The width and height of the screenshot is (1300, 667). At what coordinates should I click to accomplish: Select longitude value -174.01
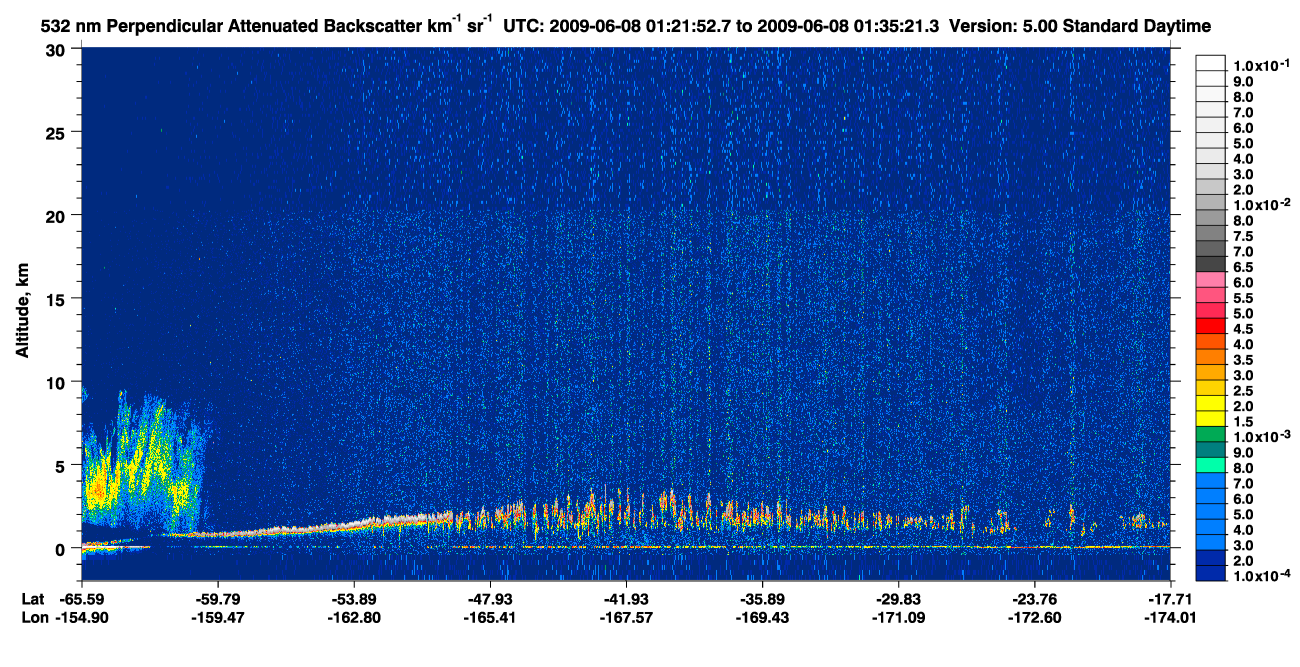pyautogui.click(x=1171, y=617)
